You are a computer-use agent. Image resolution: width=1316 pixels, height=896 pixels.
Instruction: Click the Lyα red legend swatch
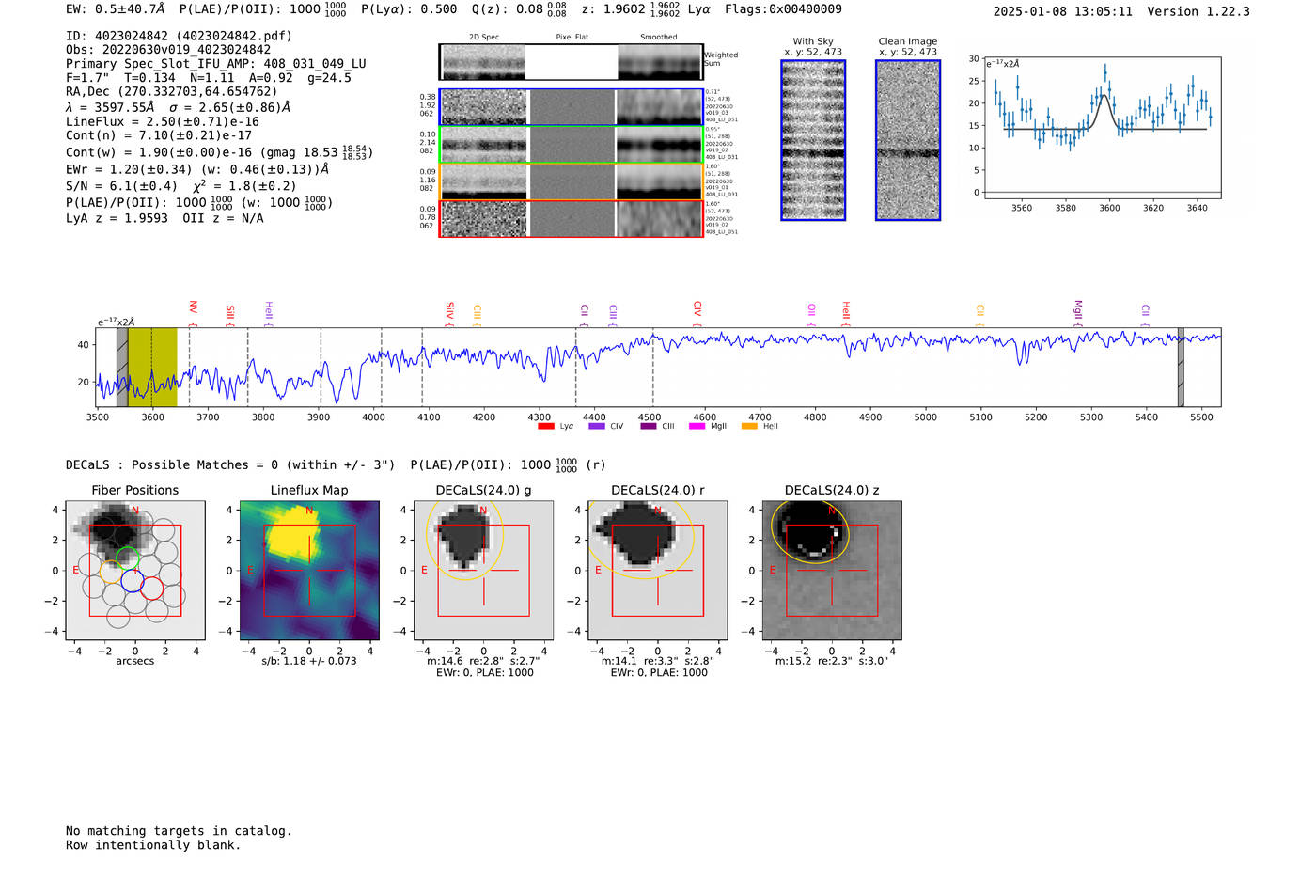click(545, 426)
